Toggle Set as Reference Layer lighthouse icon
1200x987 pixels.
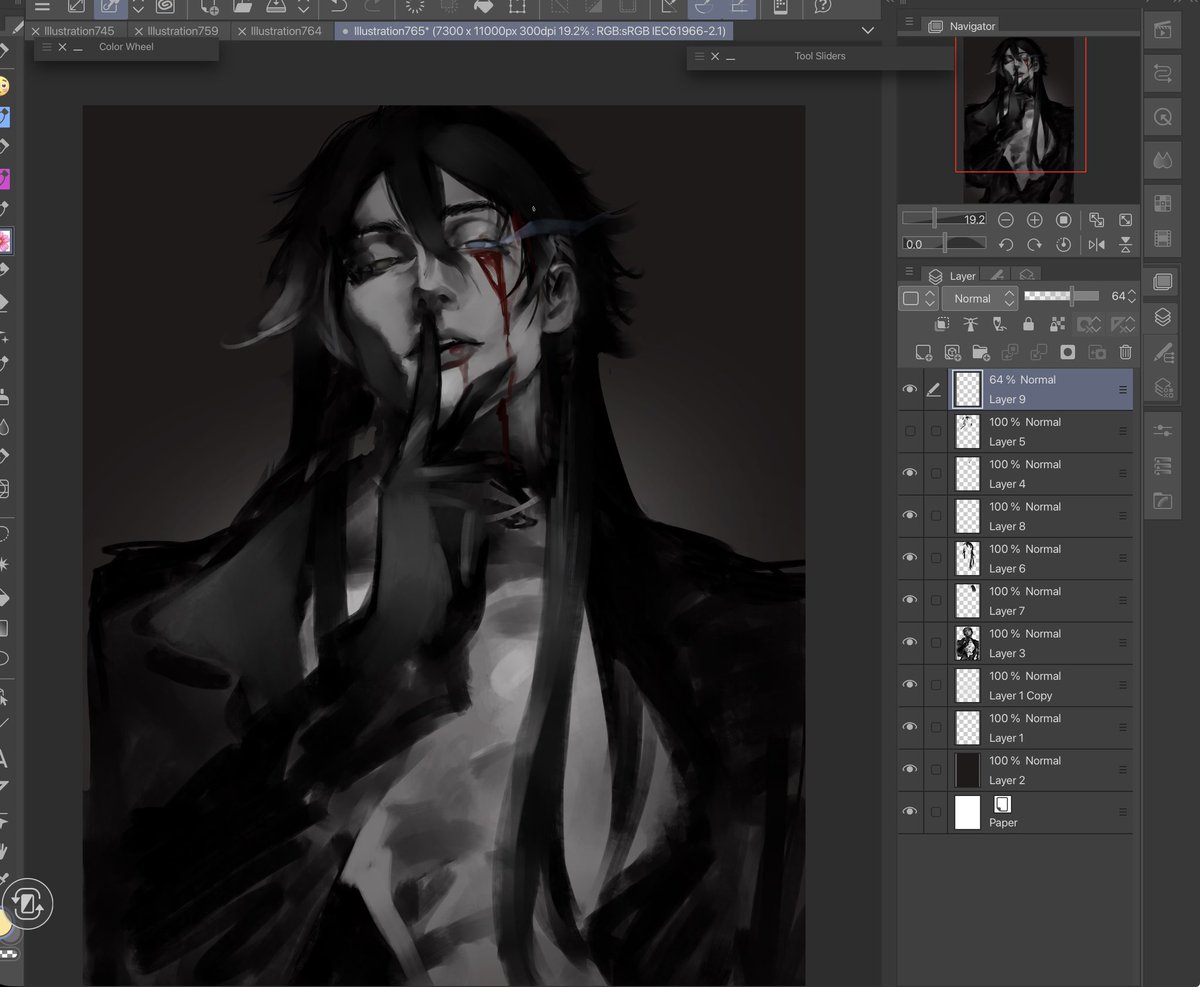pos(970,324)
